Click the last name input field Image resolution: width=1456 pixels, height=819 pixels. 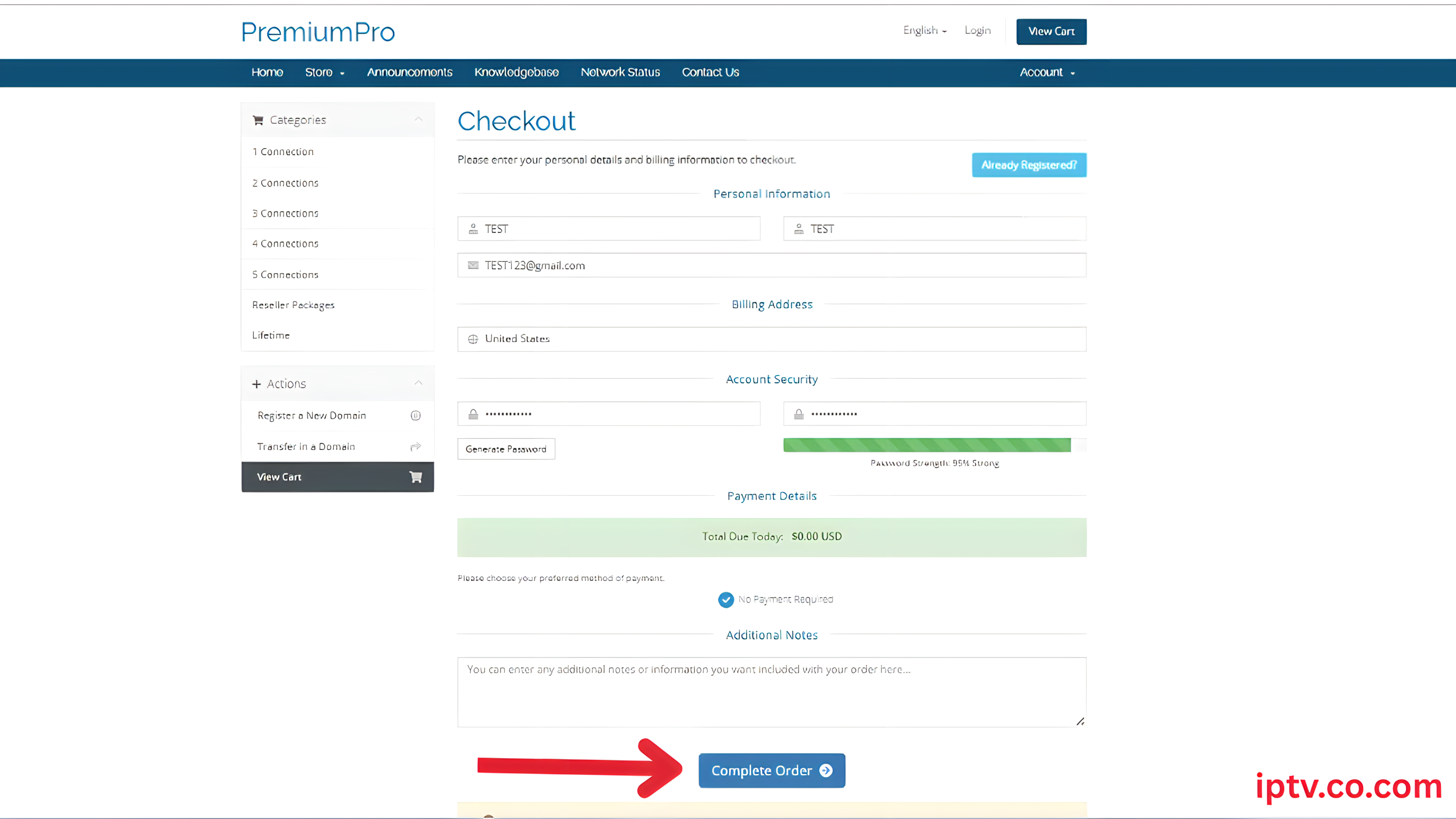pos(934,229)
